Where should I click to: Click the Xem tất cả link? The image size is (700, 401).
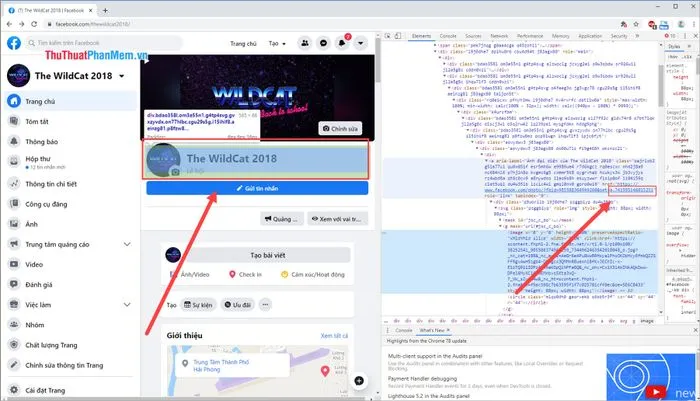tap(335, 336)
